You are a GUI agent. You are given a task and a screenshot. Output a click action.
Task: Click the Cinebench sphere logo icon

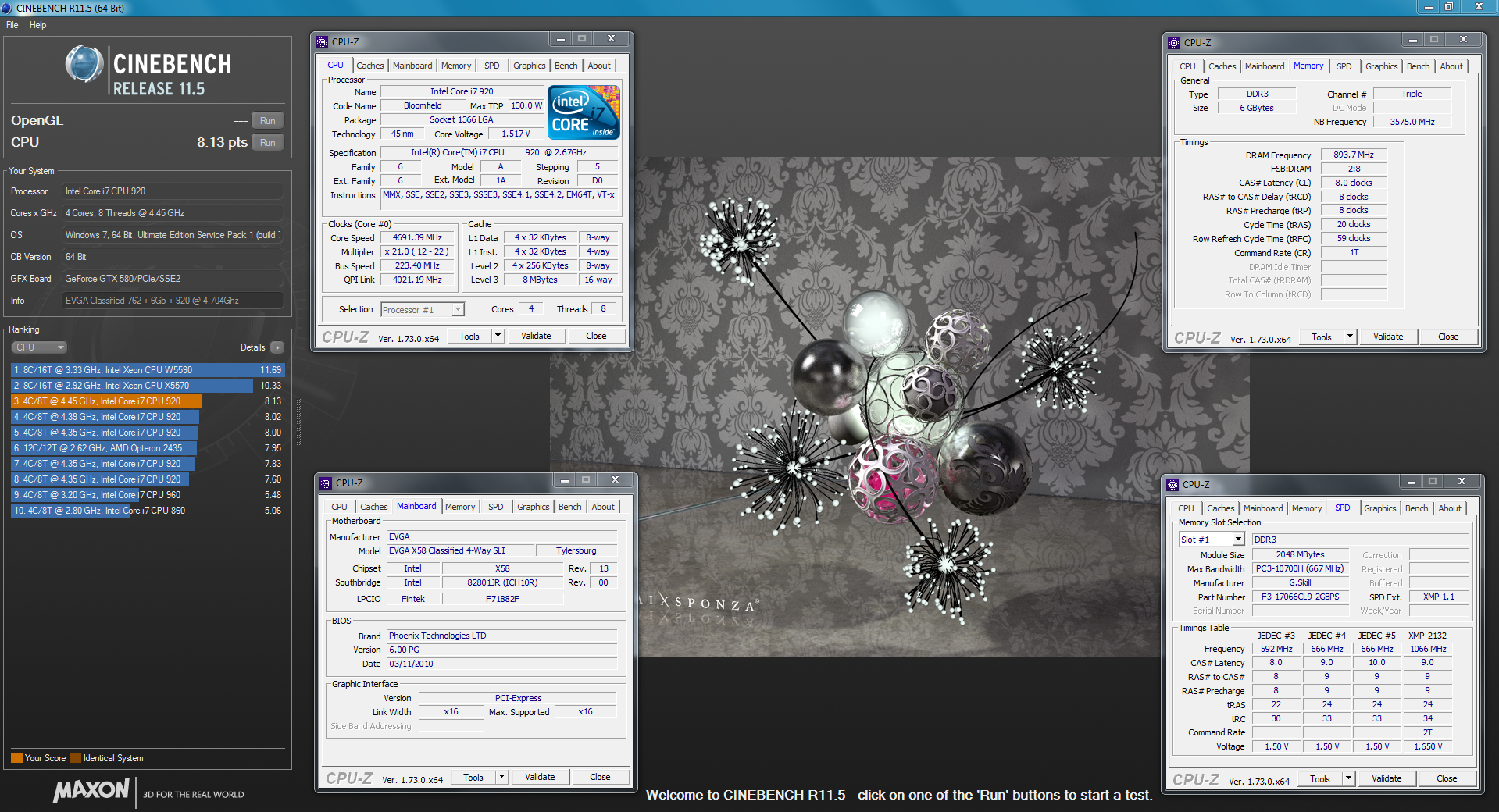[x=84, y=64]
